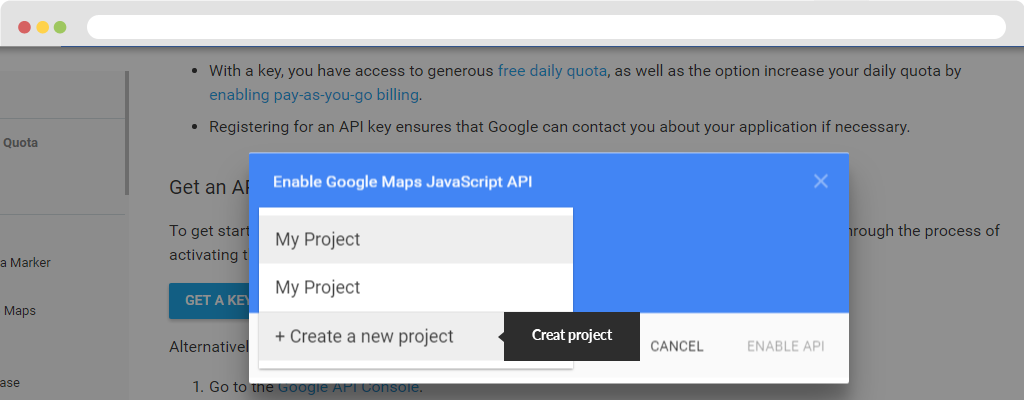The width and height of the screenshot is (1024, 400).
Task: Select sidebar item ending in ase
Action: point(10,383)
